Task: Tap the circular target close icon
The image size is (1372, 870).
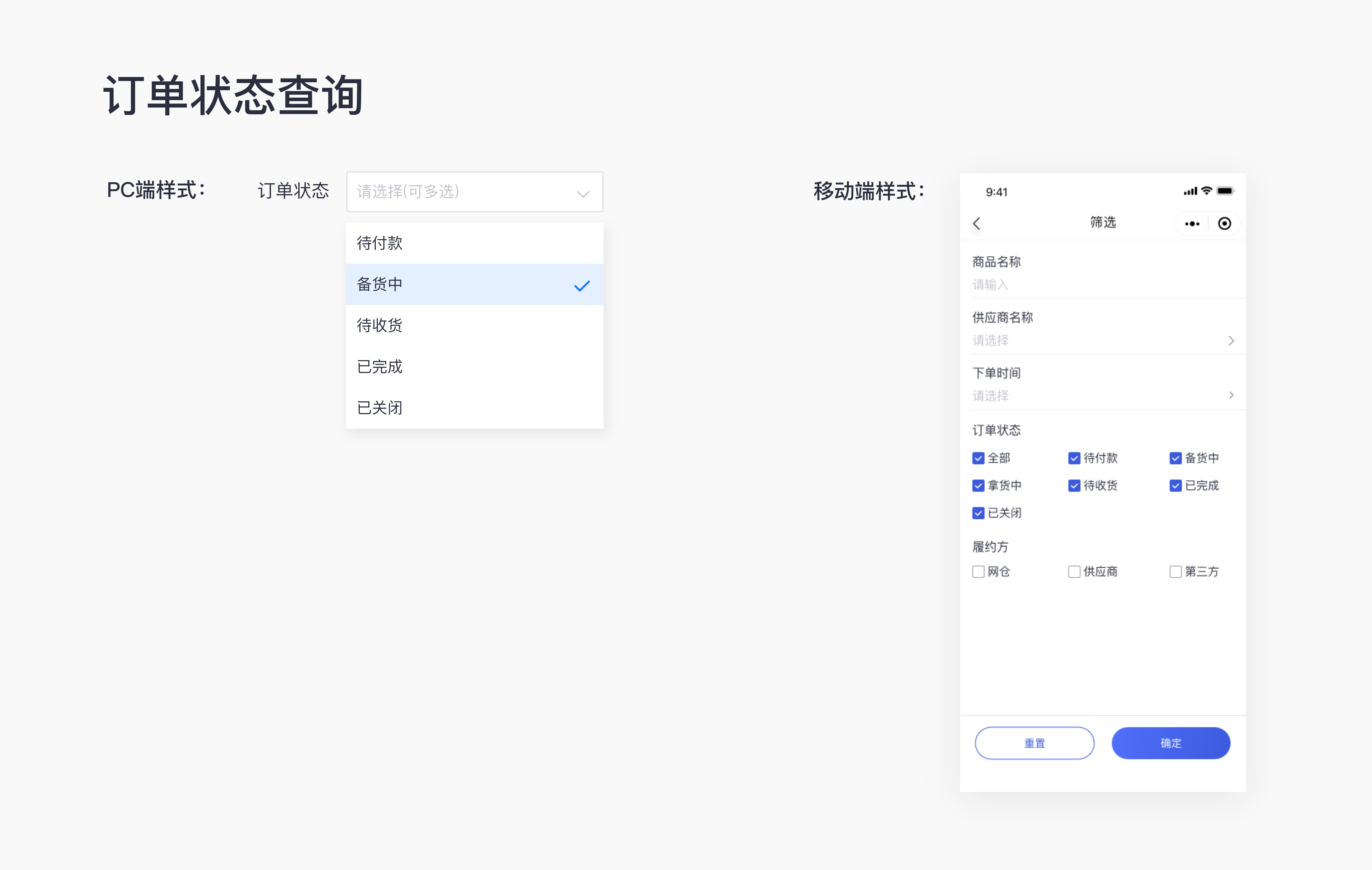Action: click(x=1225, y=223)
